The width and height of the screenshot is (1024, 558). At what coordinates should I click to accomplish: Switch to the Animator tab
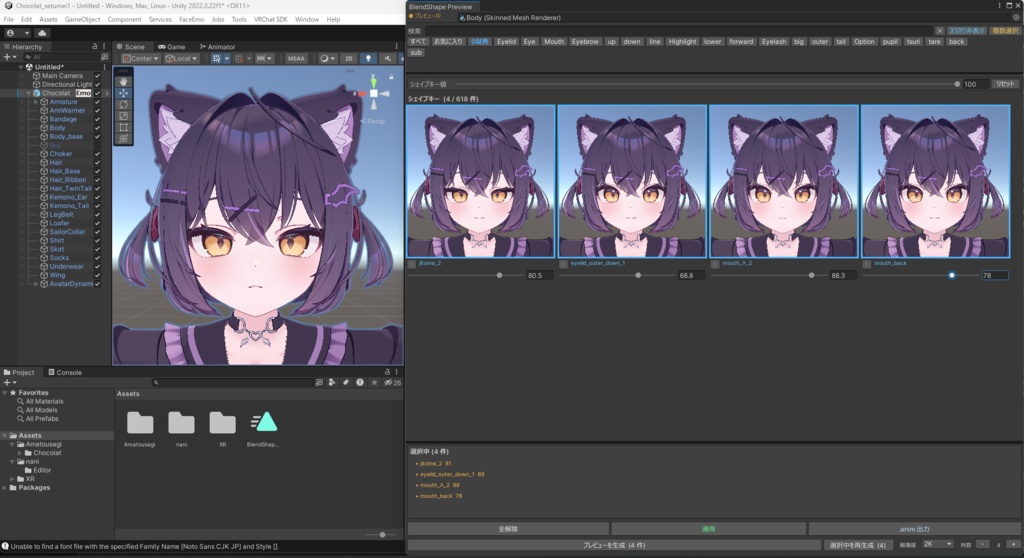coord(217,46)
